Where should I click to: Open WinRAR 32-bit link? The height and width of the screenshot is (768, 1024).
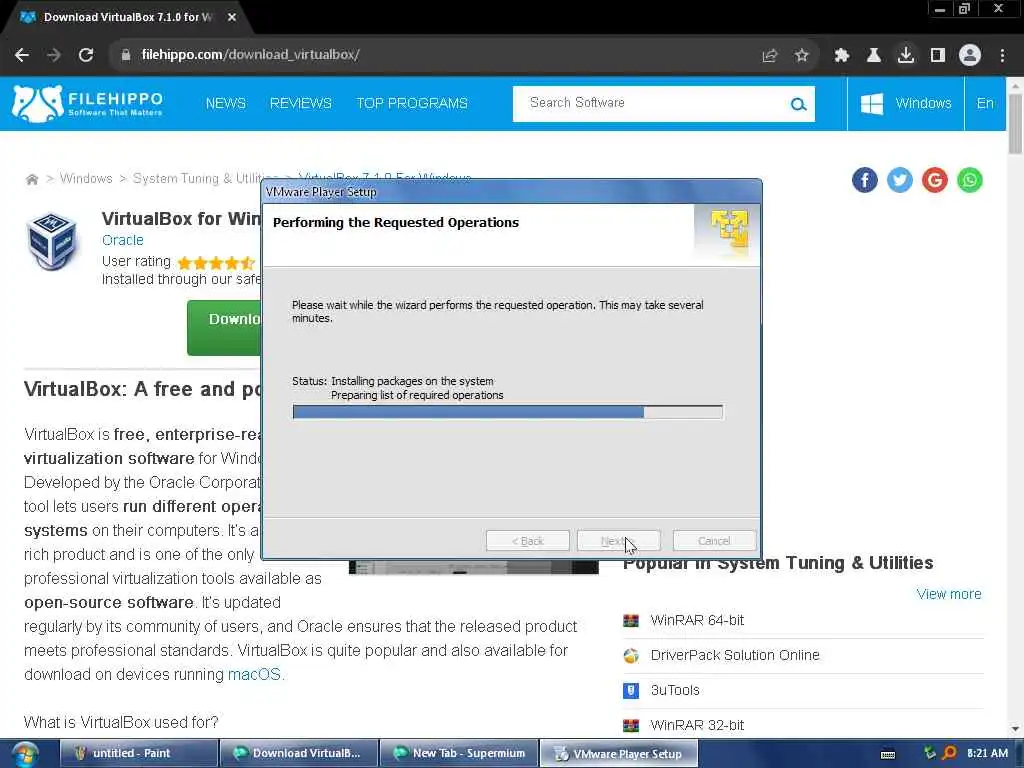click(697, 726)
